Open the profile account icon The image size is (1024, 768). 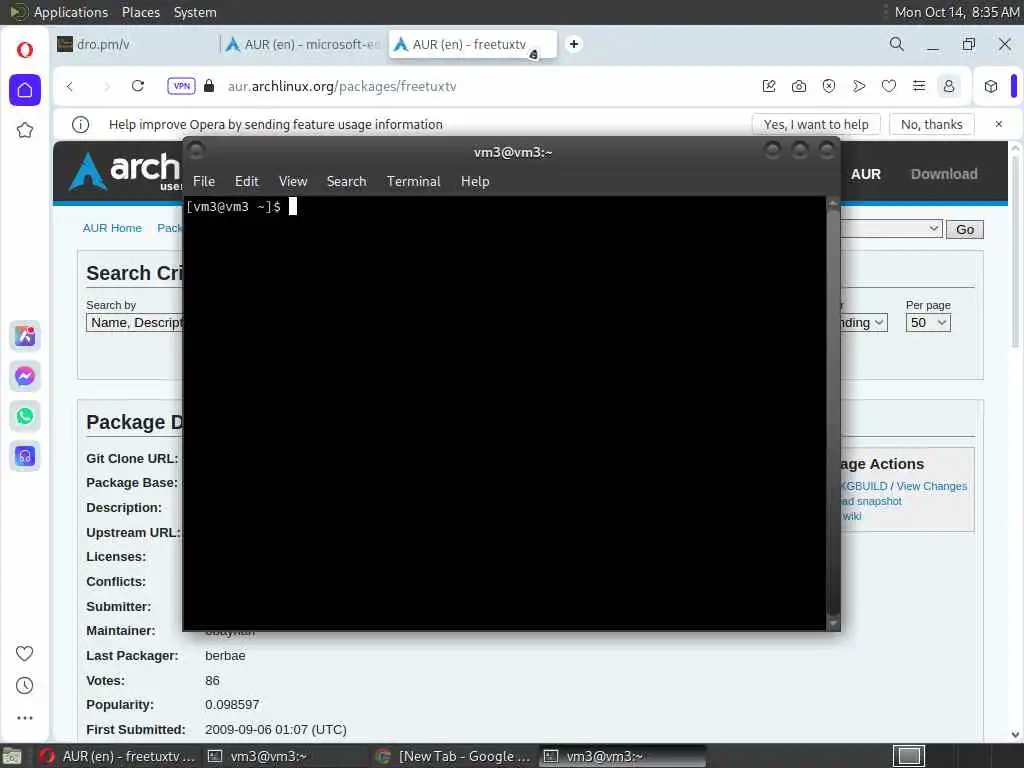coord(949,86)
